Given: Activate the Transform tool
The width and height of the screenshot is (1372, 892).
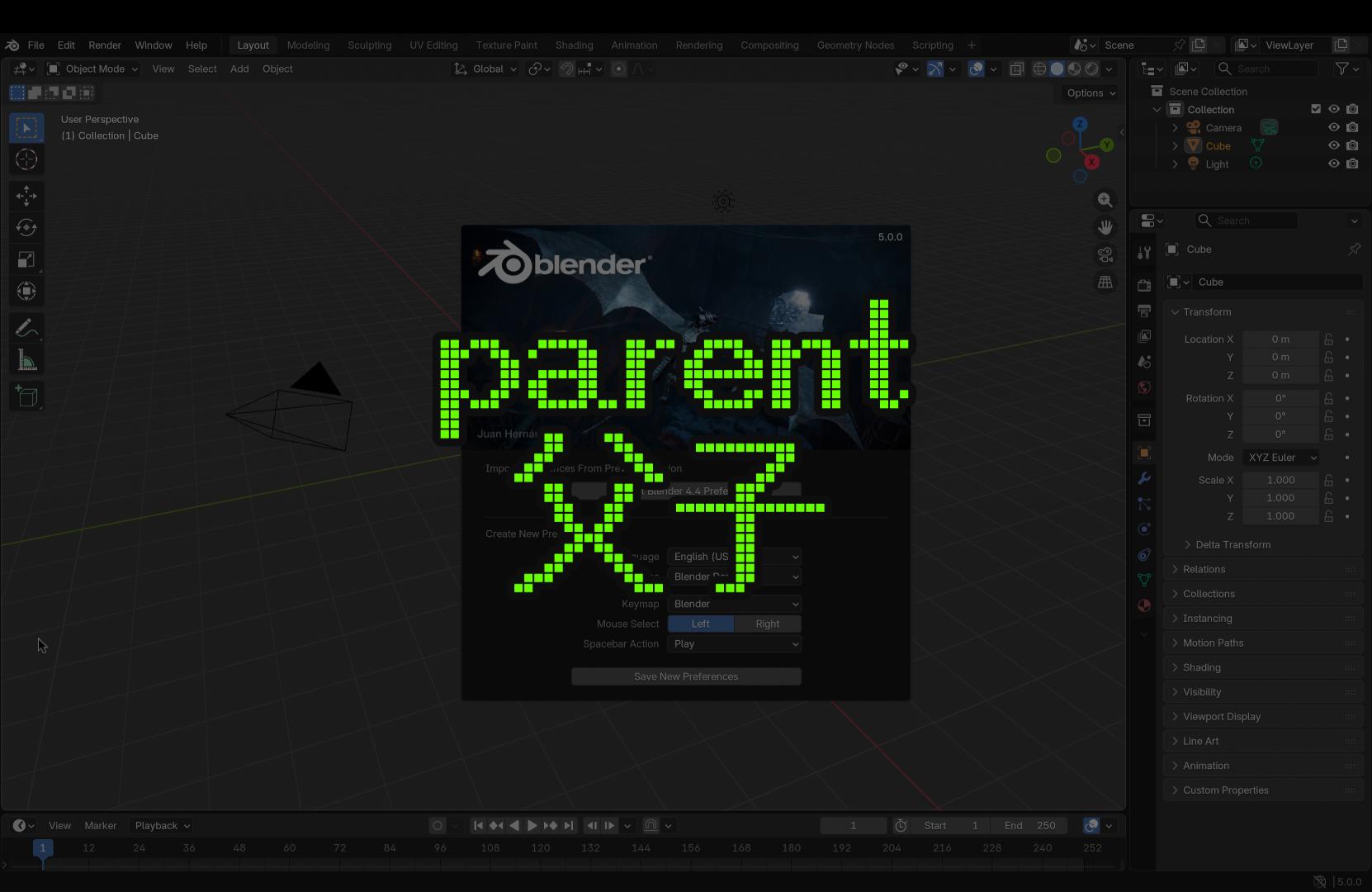Looking at the screenshot, I should click(26, 291).
